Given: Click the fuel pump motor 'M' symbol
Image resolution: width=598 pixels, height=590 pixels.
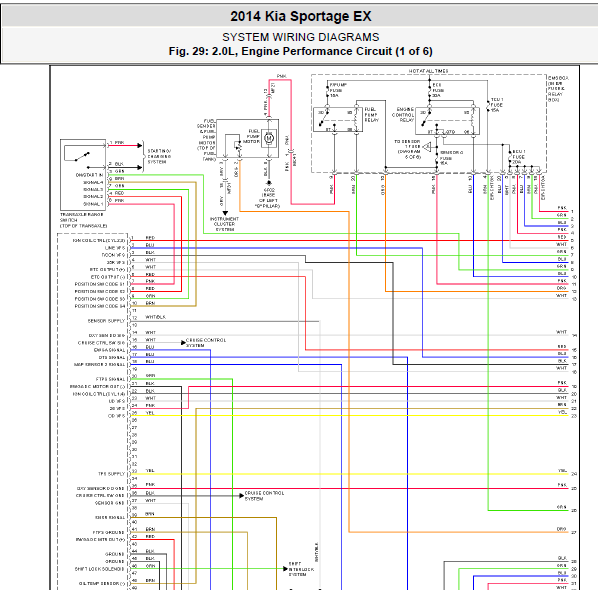Looking at the screenshot, I should click(x=269, y=138).
